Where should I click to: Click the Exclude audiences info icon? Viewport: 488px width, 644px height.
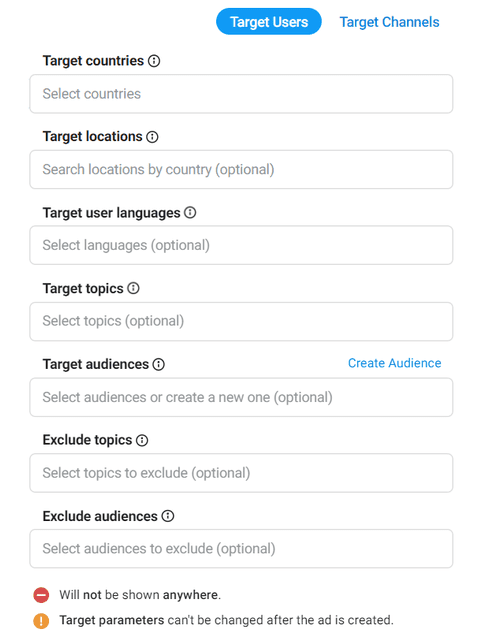click(x=168, y=516)
